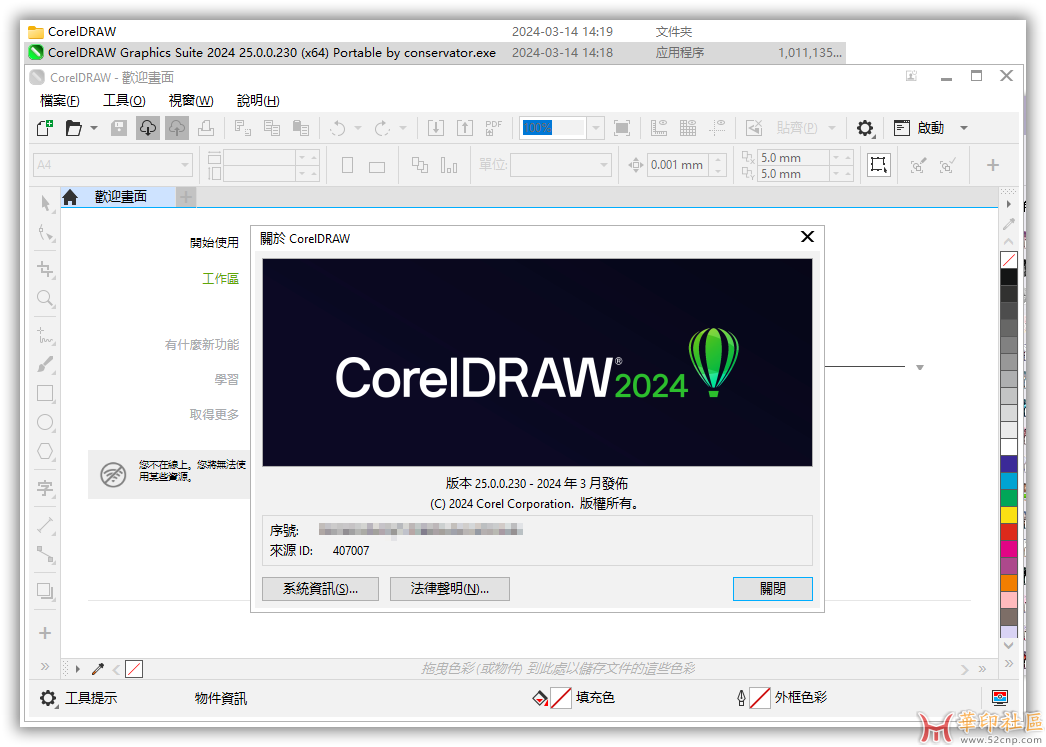Open the 學習 welcome link

(x=226, y=380)
